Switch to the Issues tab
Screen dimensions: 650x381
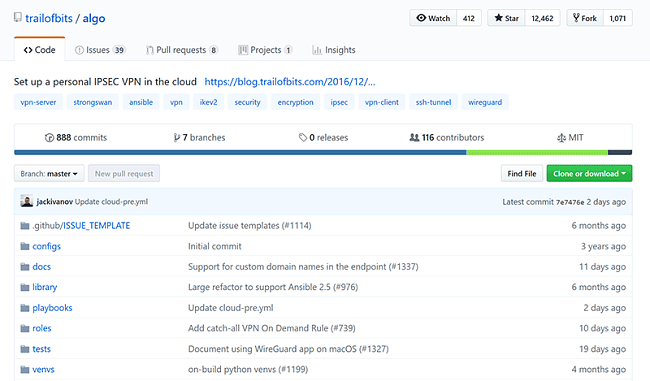(99, 50)
